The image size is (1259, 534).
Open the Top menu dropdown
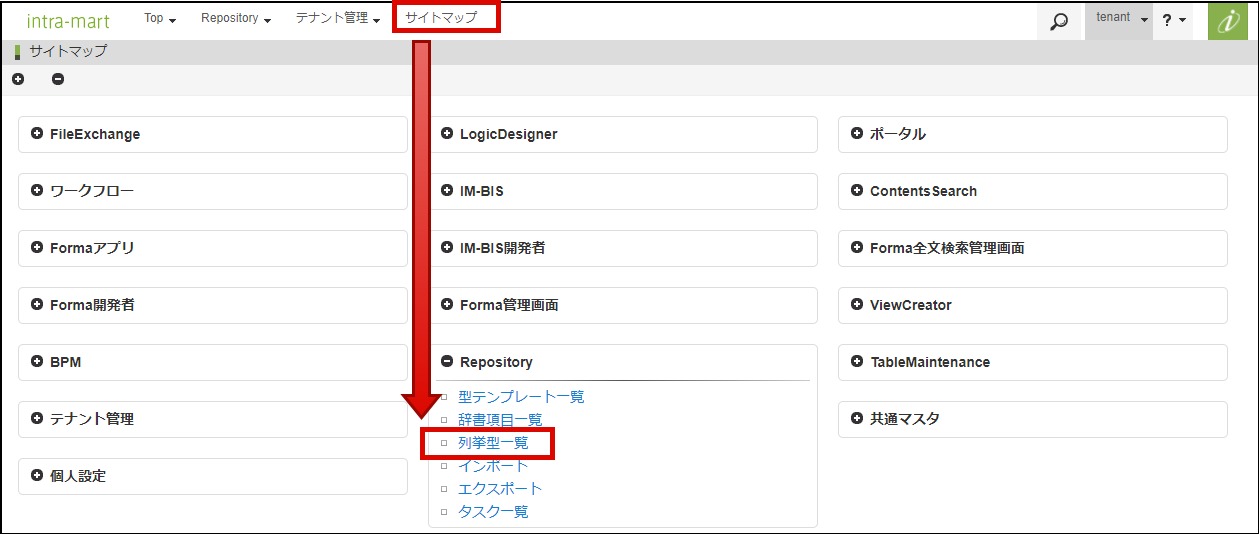pyautogui.click(x=160, y=19)
